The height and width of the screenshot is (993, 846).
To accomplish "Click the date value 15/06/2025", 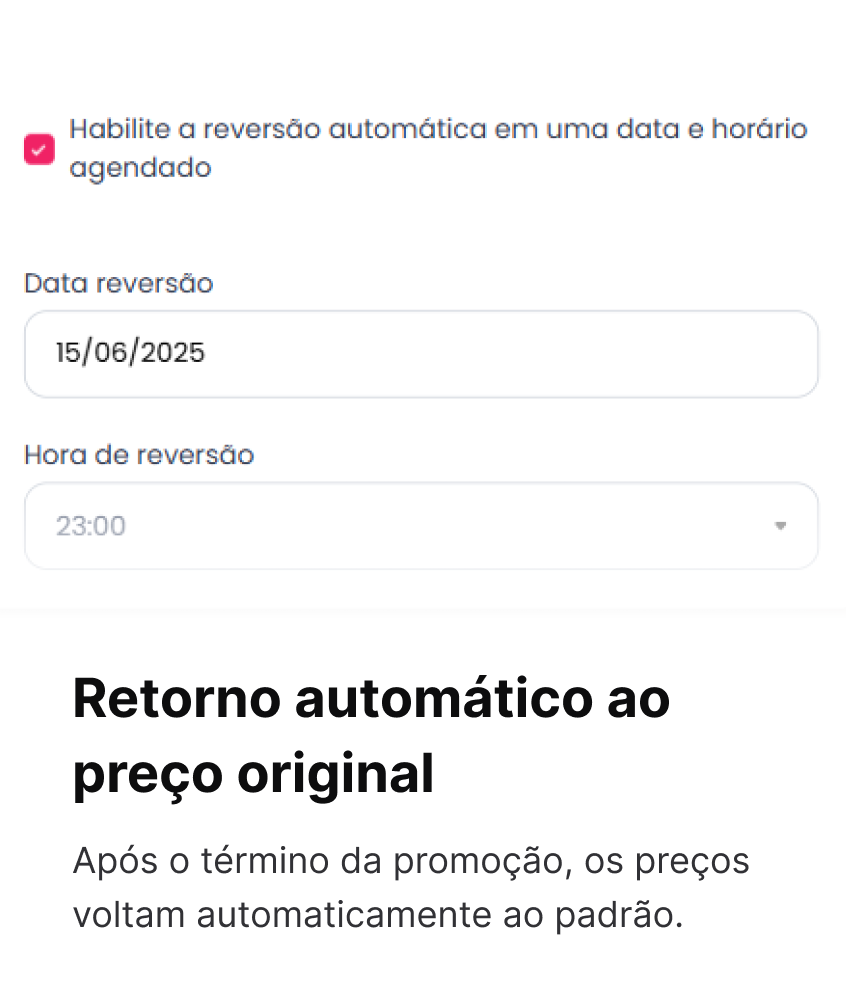I will pos(130,353).
